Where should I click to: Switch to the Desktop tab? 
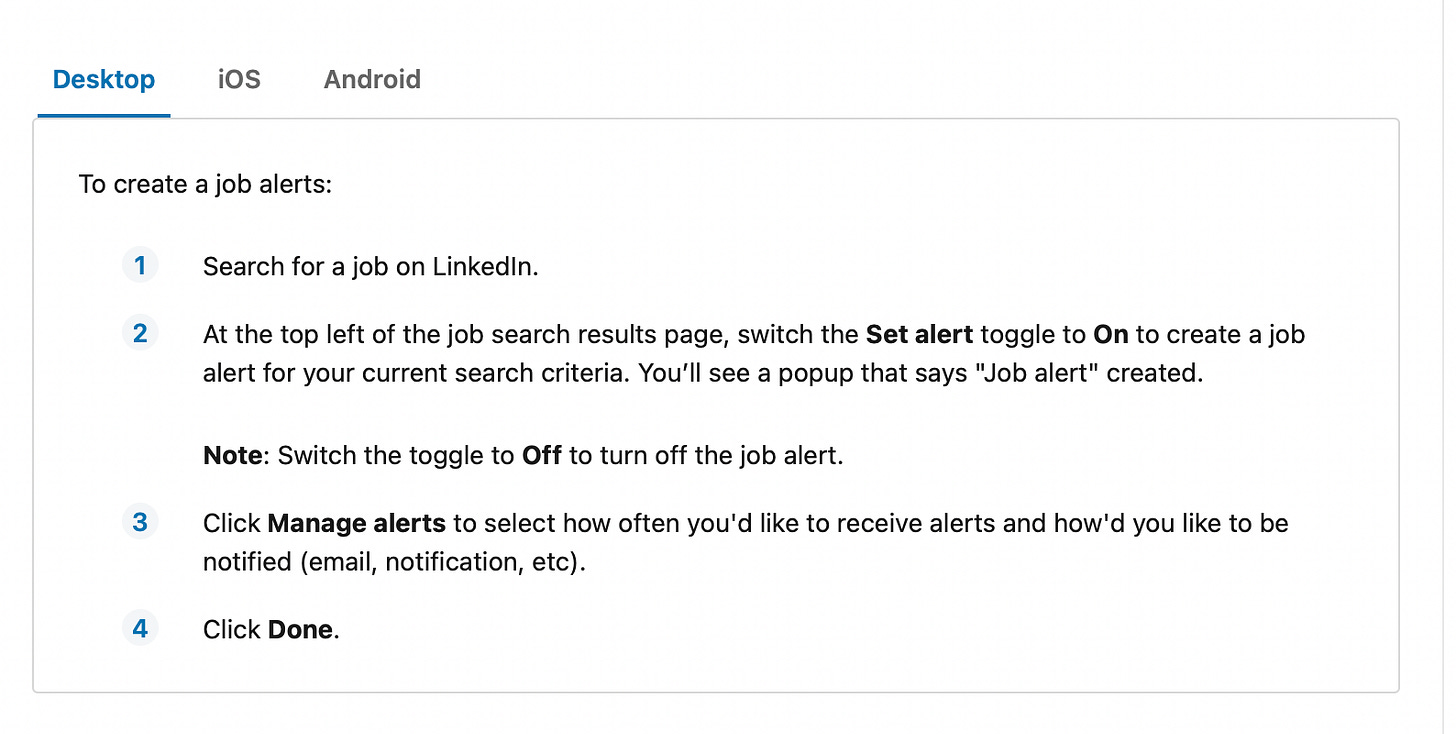coord(104,79)
